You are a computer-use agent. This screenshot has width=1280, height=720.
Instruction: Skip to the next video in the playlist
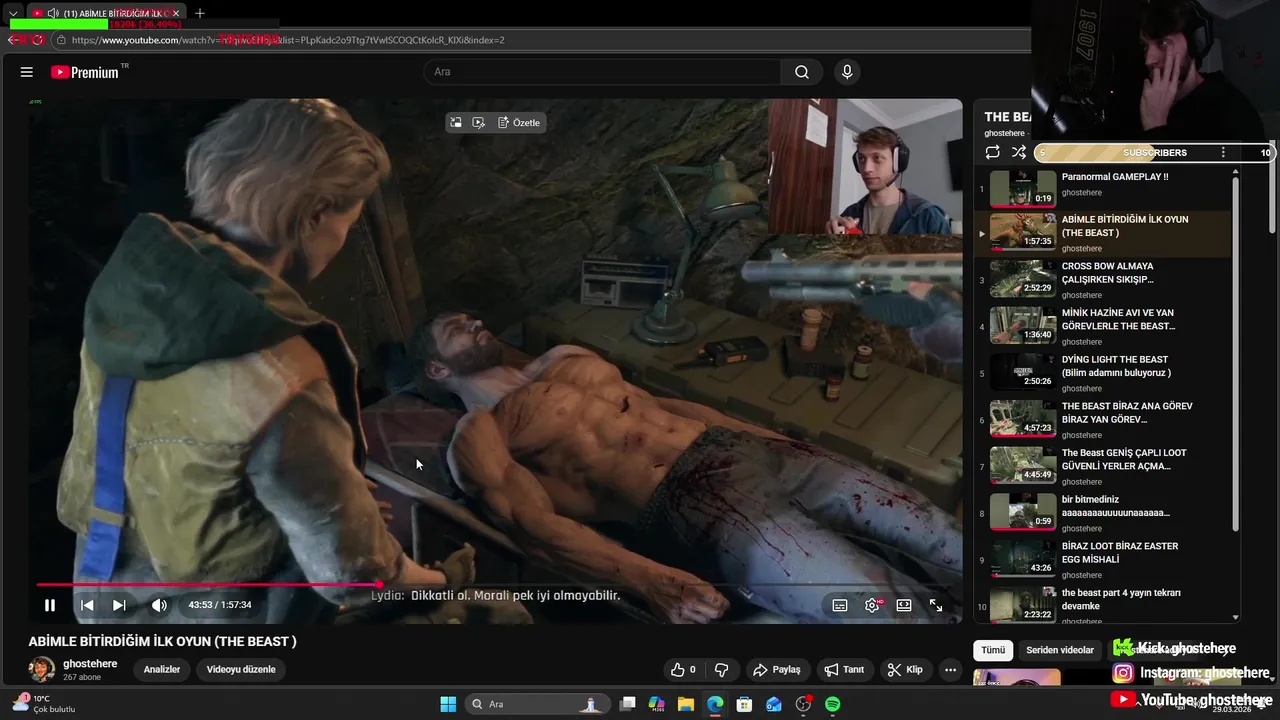[119, 605]
